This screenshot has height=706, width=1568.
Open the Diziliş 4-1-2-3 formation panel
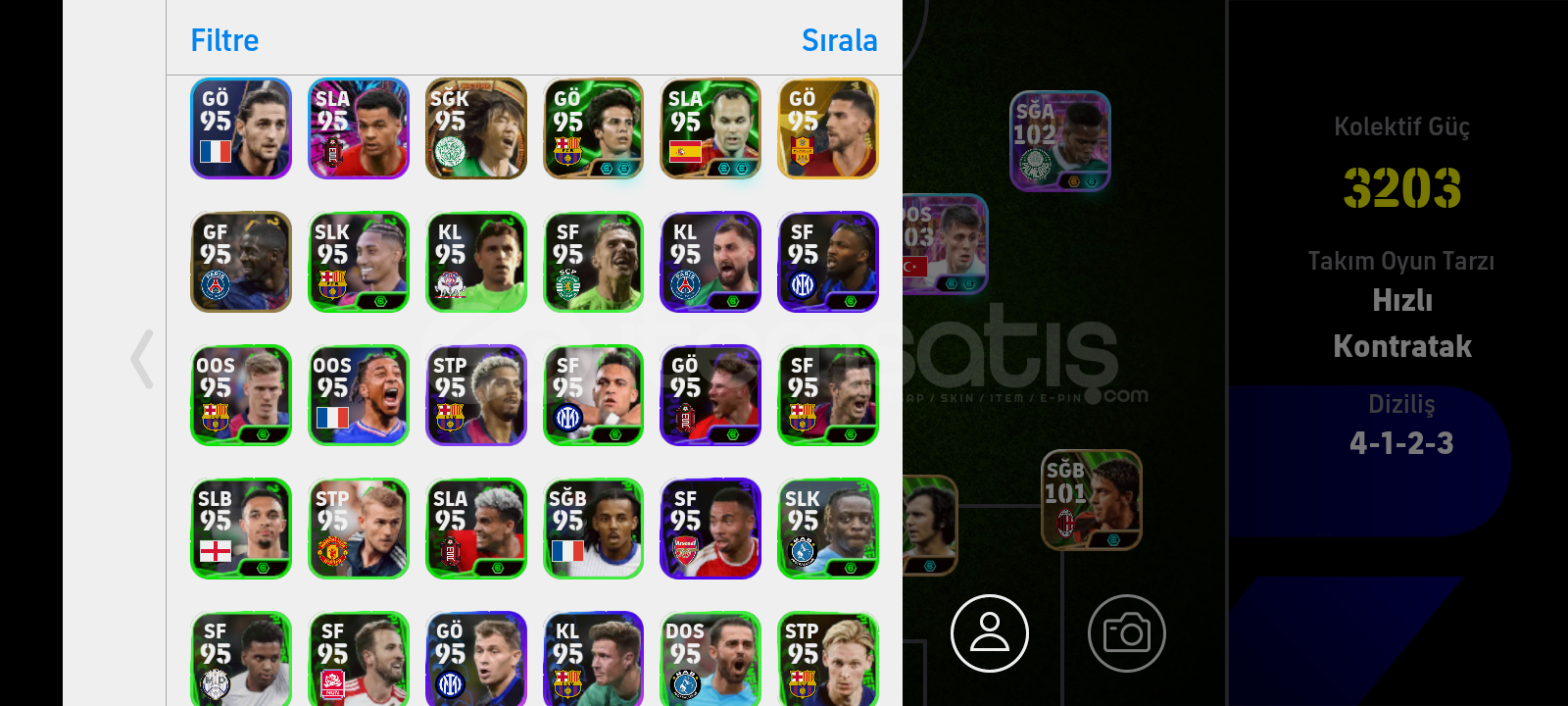click(x=1401, y=425)
